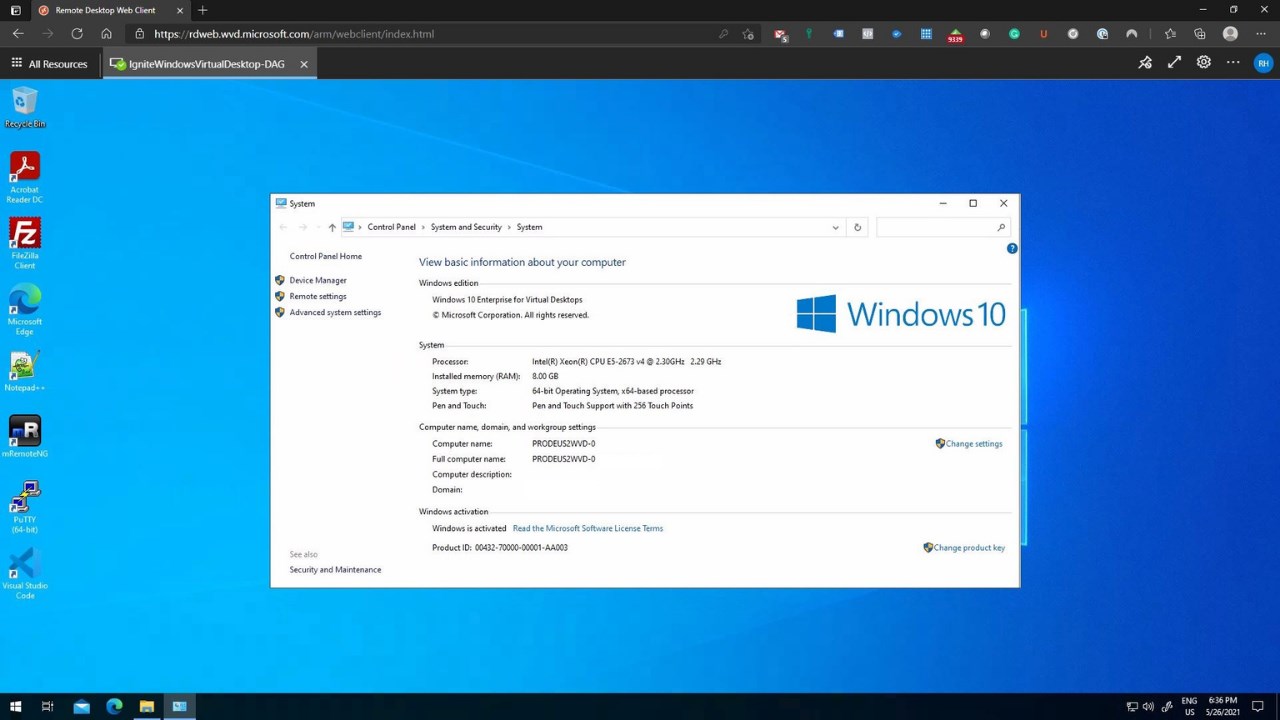Image resolution: width=1280 pixels, height=720 pixels.
Task: Go to Control Panel Home
Action: click(x=326, y=257)
